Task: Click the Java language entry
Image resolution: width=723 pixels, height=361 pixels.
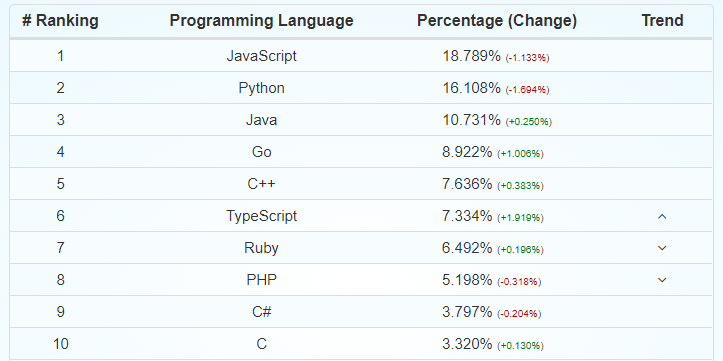Action: pyautogui.click(x=261, y=120)
